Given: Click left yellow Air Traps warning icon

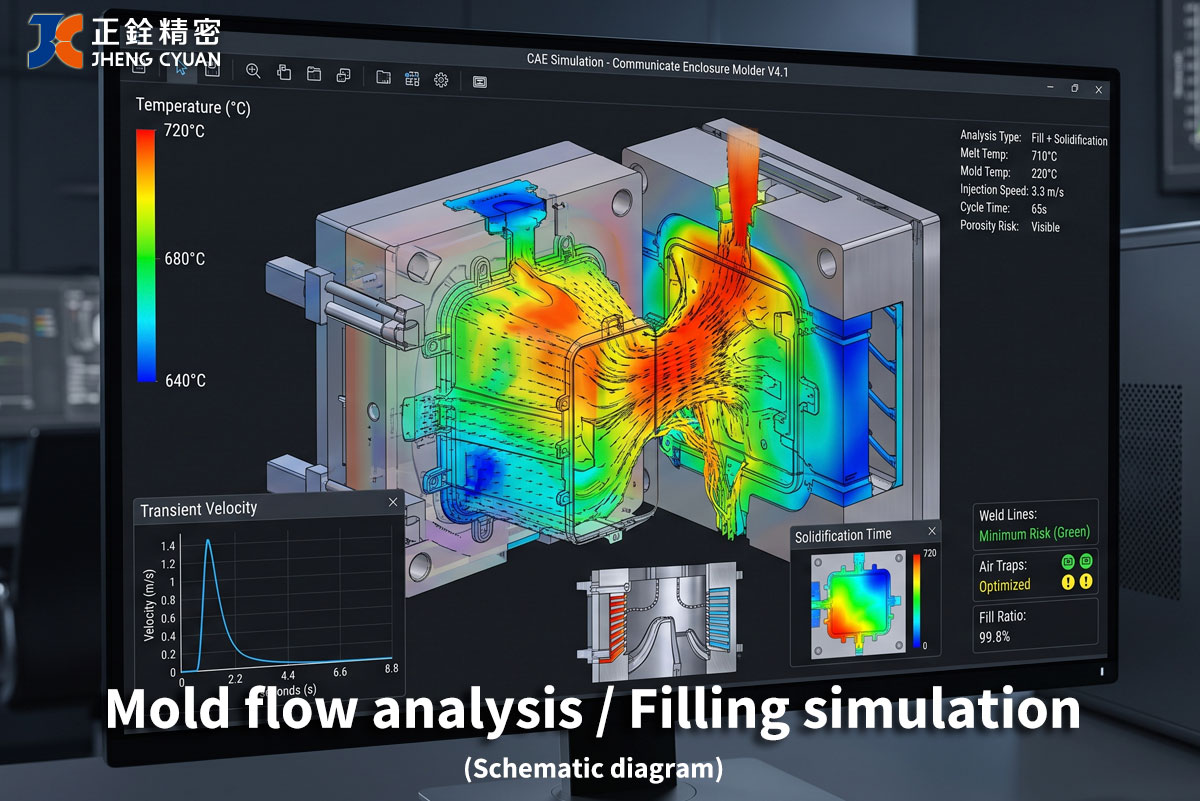Looking at the screenshot, I should [1067, 581].
